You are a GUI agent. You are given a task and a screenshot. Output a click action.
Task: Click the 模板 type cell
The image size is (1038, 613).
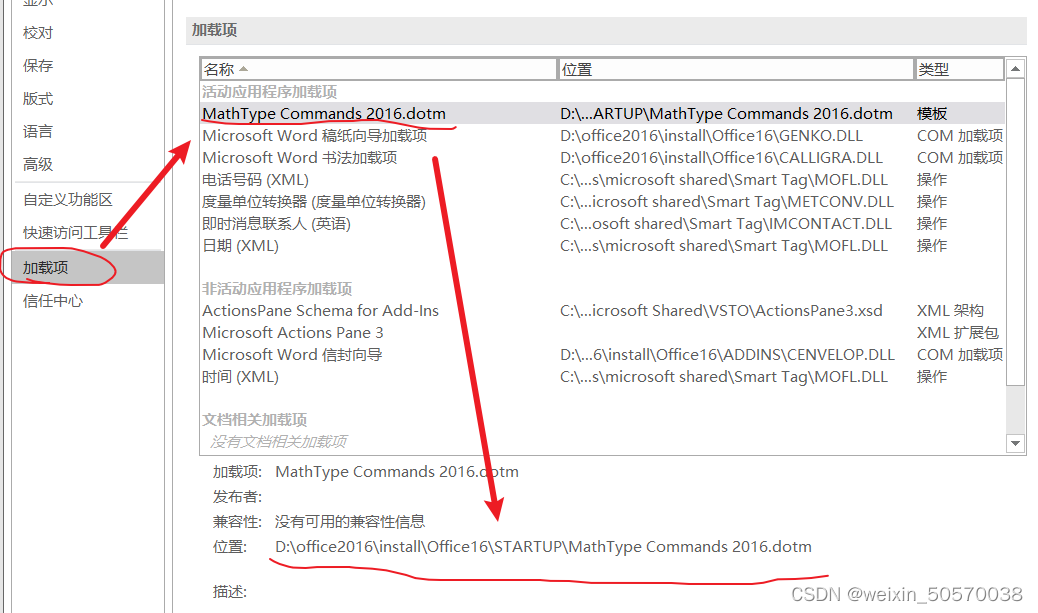[x=931, y=113]
